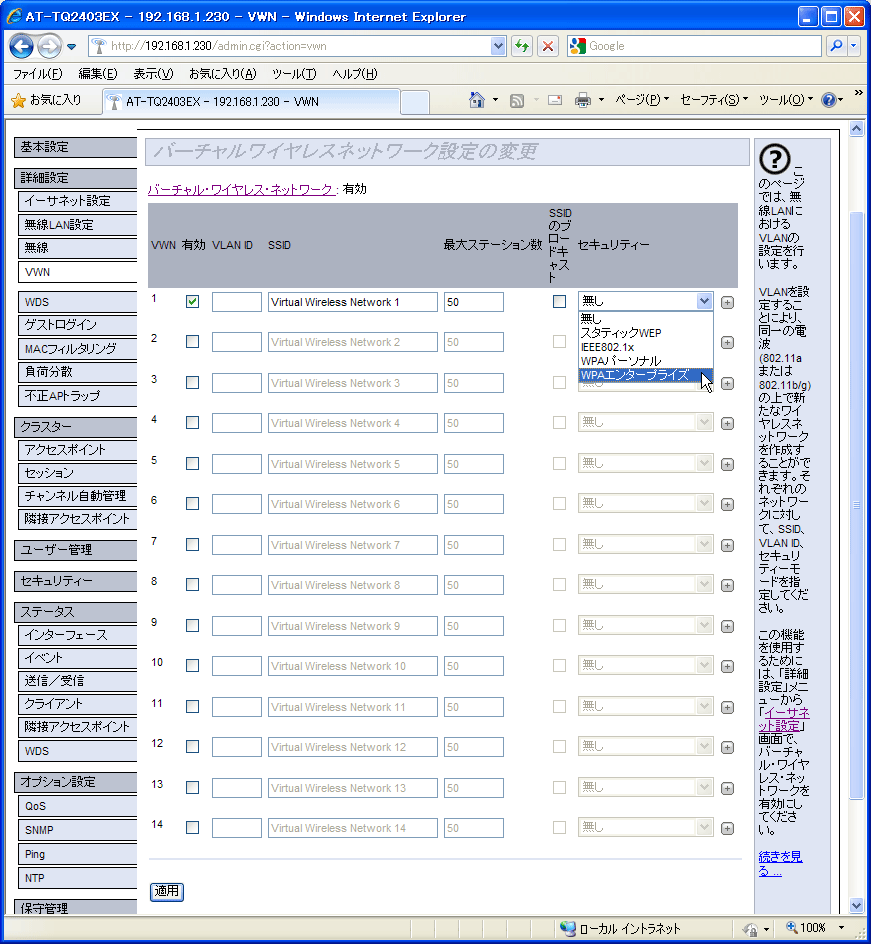Click the Home icon in command bar

(477, 100)
